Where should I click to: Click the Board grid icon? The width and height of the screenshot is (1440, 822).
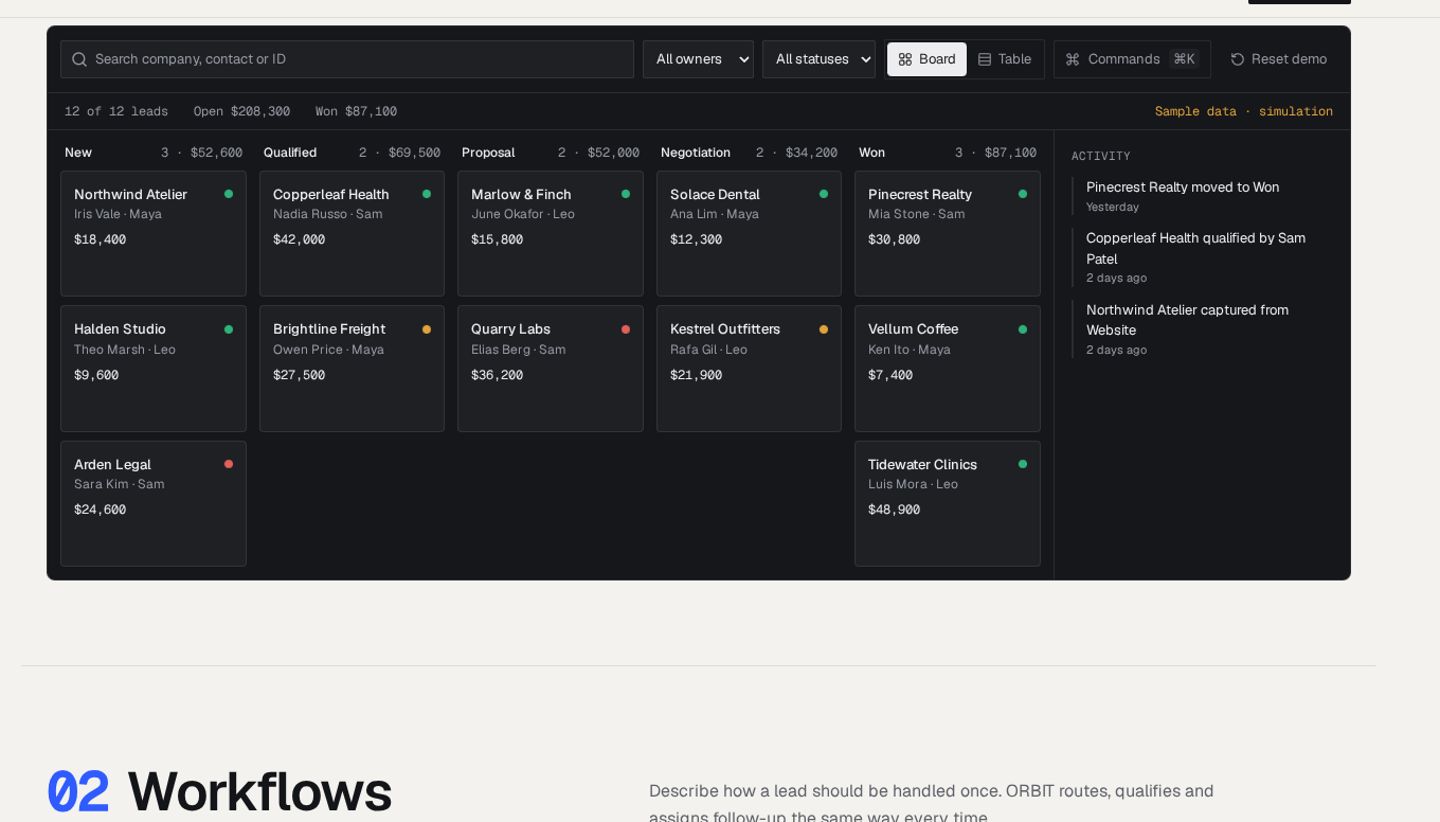[x=905, y=59]
